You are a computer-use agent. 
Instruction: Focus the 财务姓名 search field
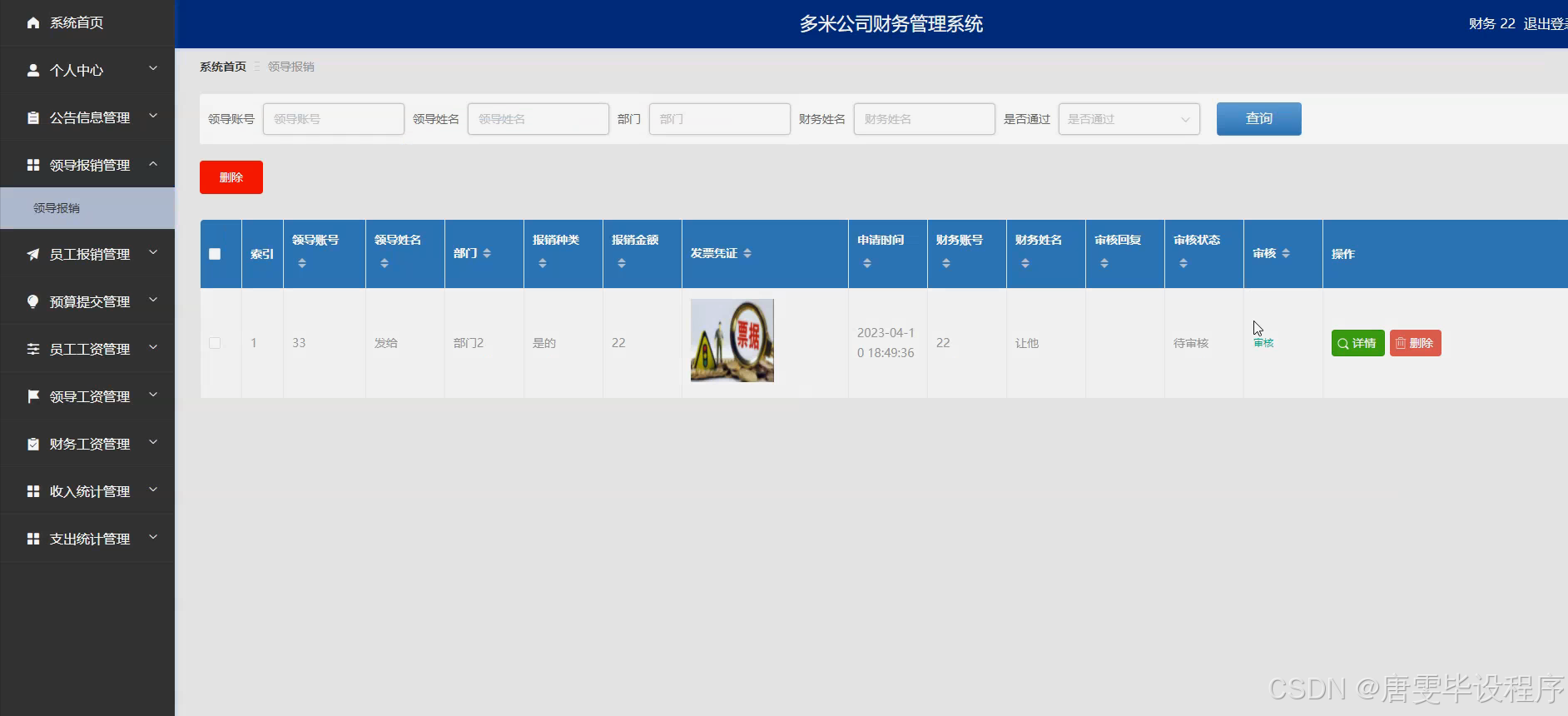pyautogui.click(x=925, y=119)
